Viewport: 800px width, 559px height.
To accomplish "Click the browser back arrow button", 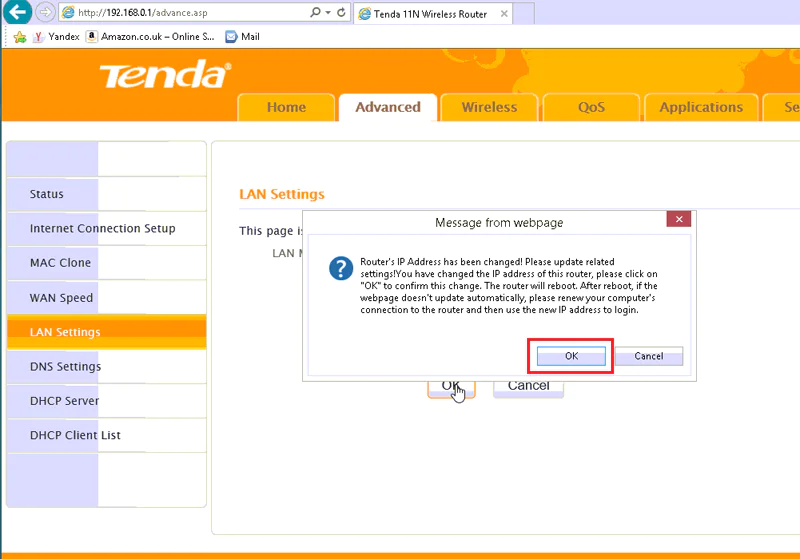I will [x=17, y=12].
